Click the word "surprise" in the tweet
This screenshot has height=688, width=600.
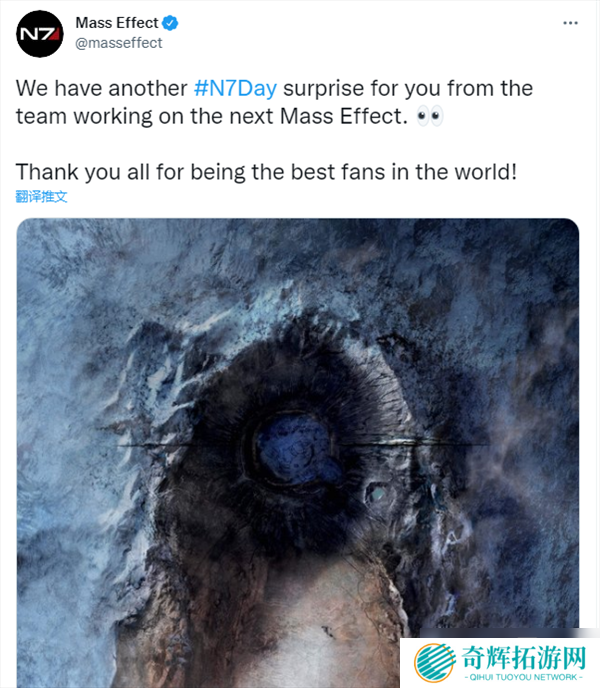324,88
